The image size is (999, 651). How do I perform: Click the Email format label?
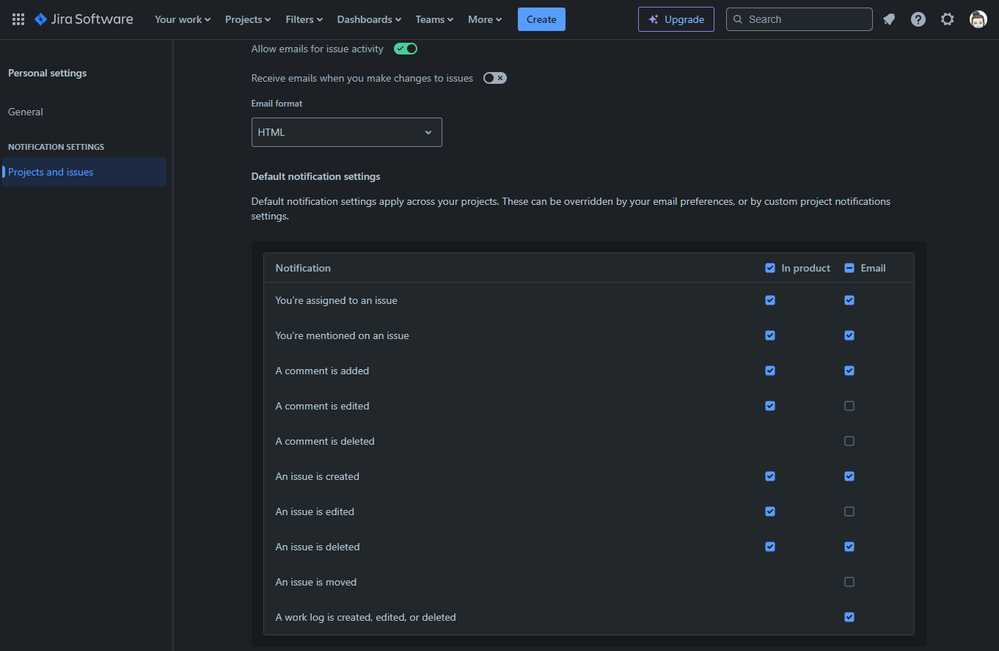(x=277, y=103)
